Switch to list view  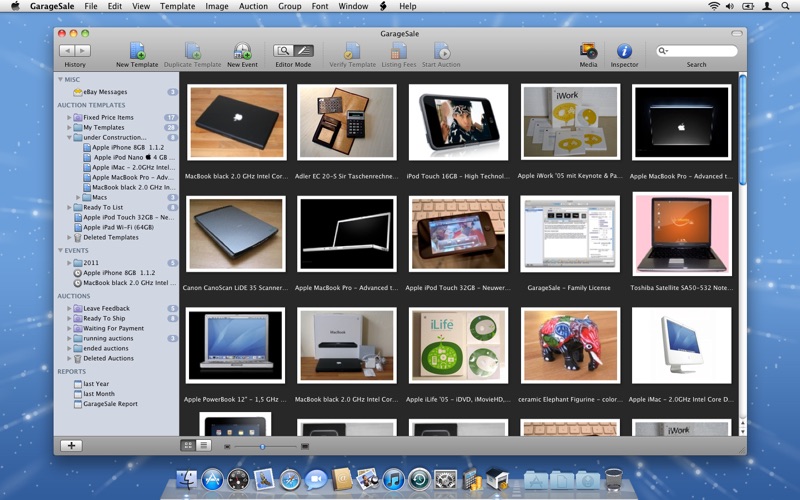(203, 445)
